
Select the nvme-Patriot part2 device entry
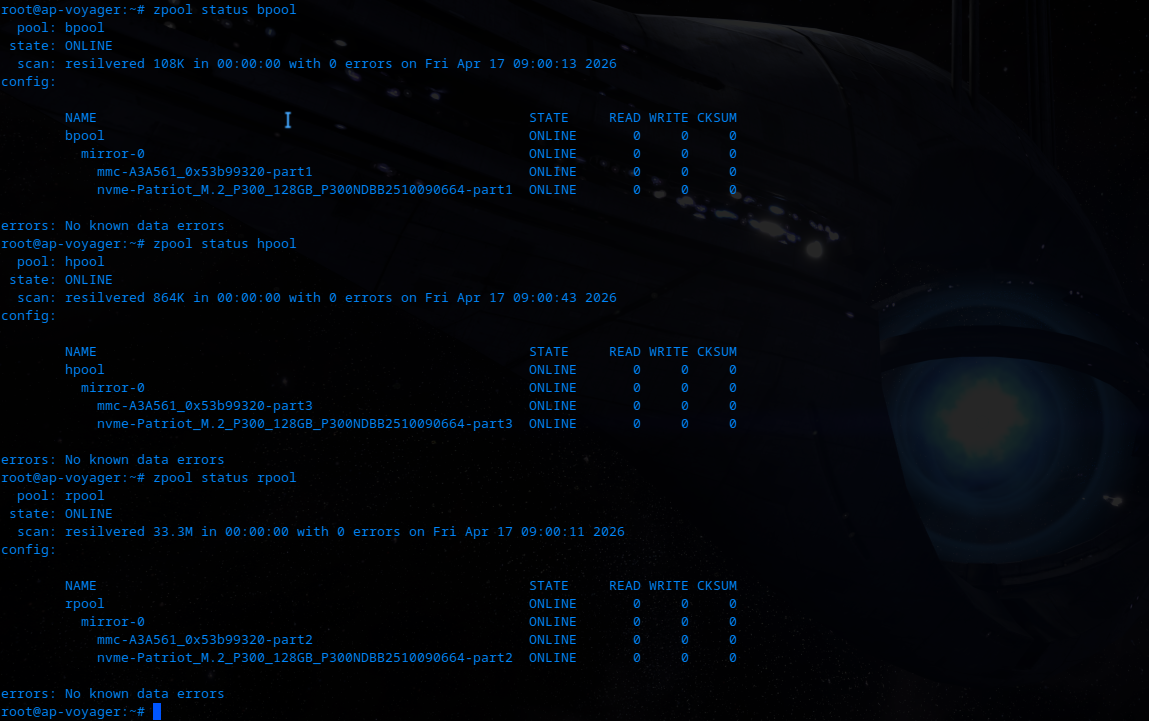click(304, 658)
